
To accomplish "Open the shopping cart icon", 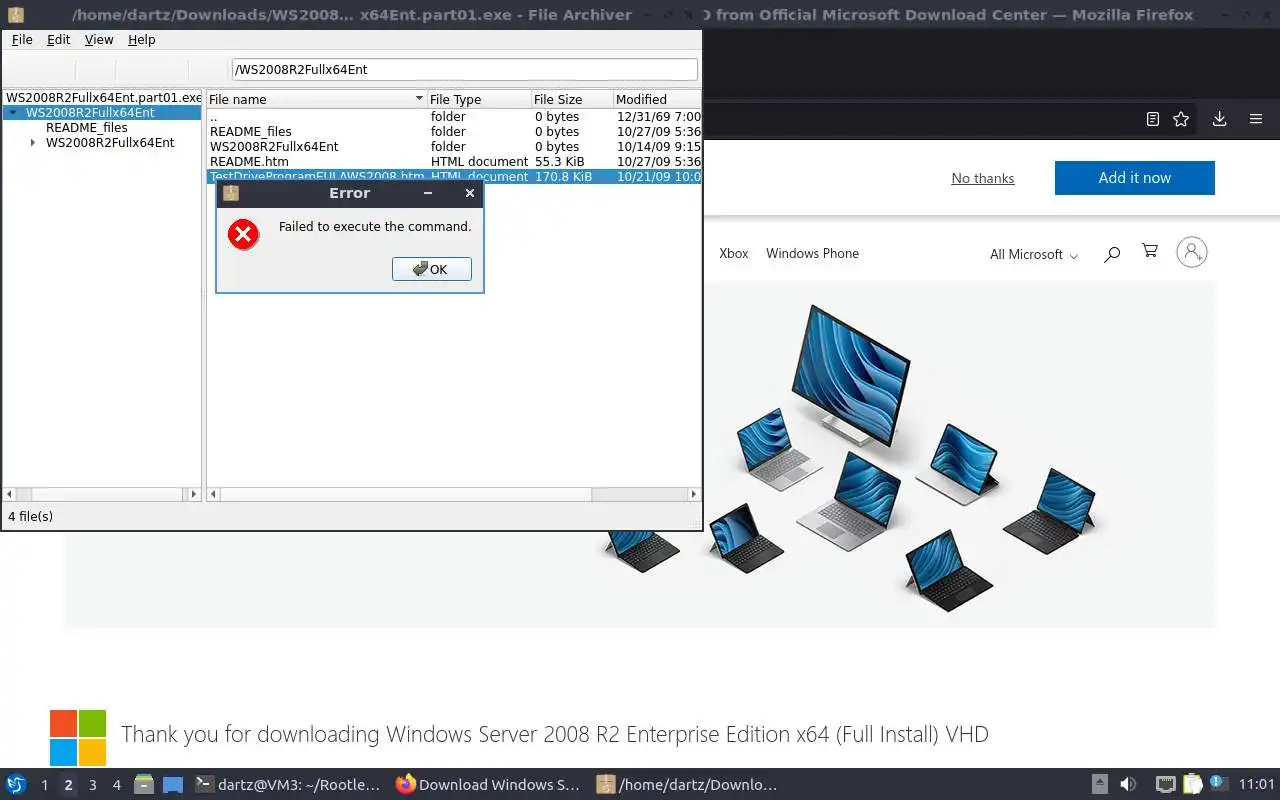I will (x=1150, y=252).
